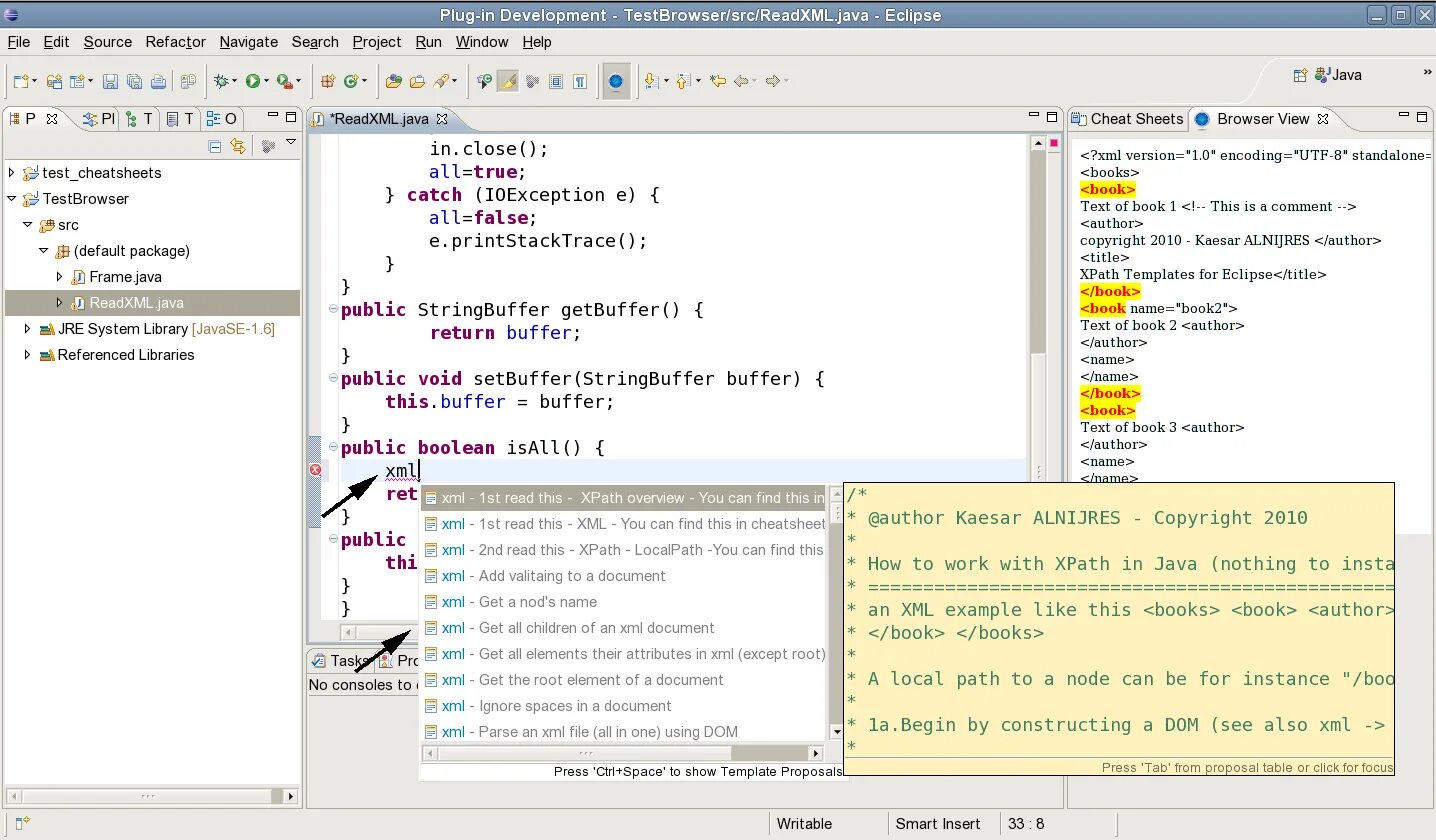1436x840 pixels.
Task: Click the Back navigation arrow icon
Action: pyautogui.click(x=741, y=82)
